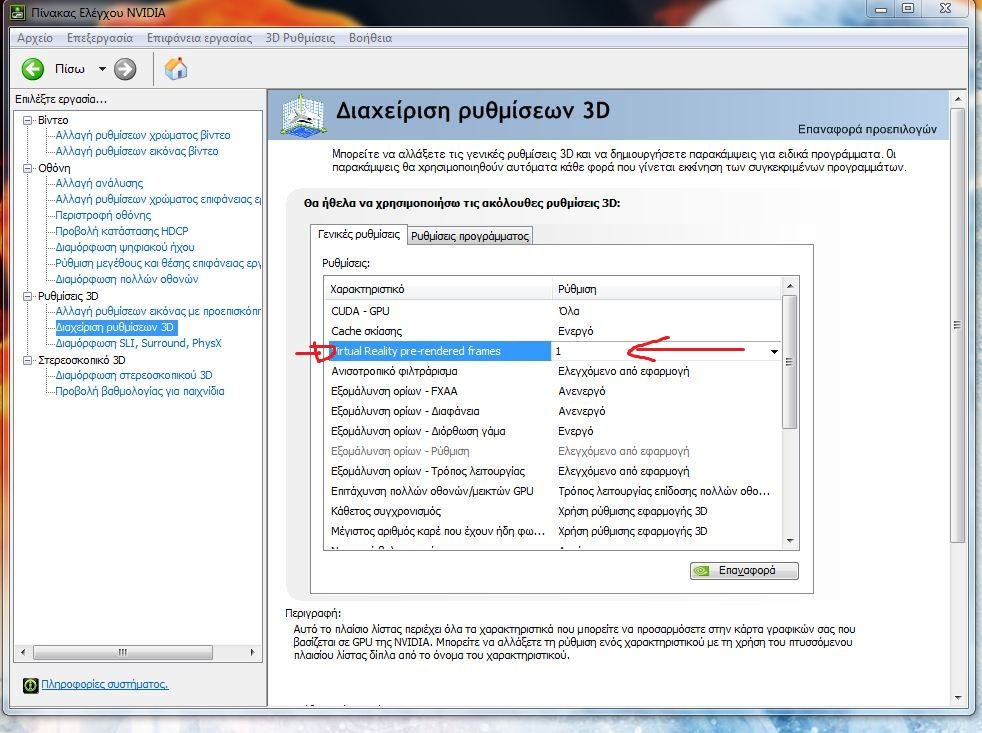Open the Επιφάνεια εργασίας menu
982x733 pixels.
[199, 38]
